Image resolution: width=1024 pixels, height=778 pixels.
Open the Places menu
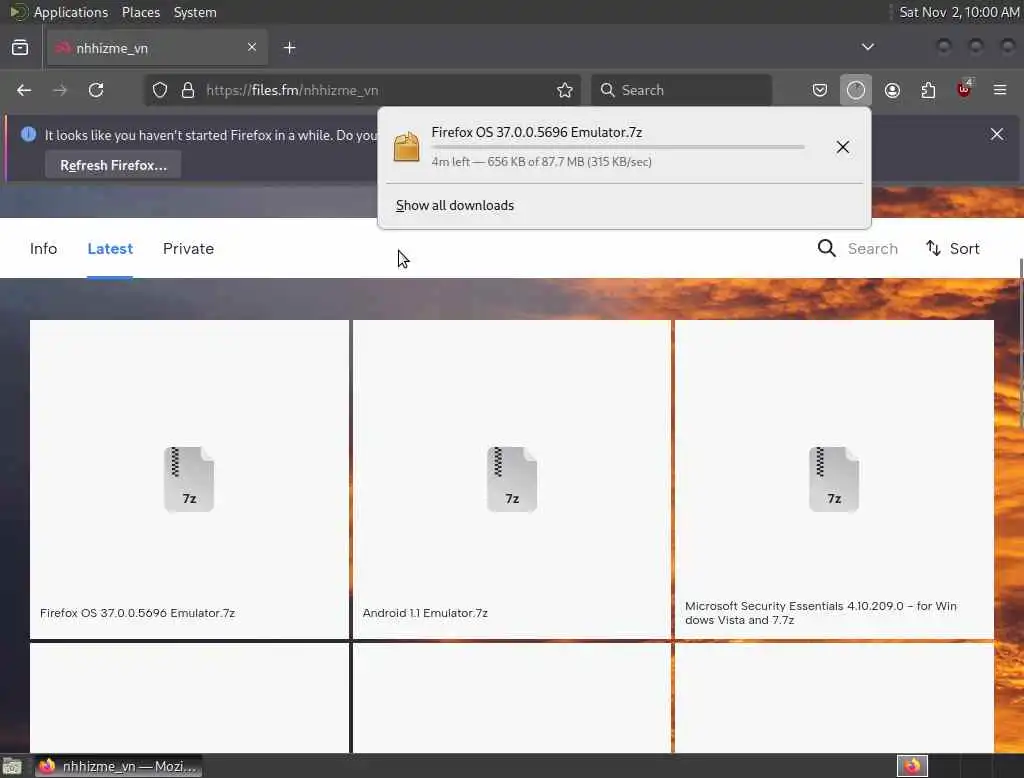pos(140,12)
